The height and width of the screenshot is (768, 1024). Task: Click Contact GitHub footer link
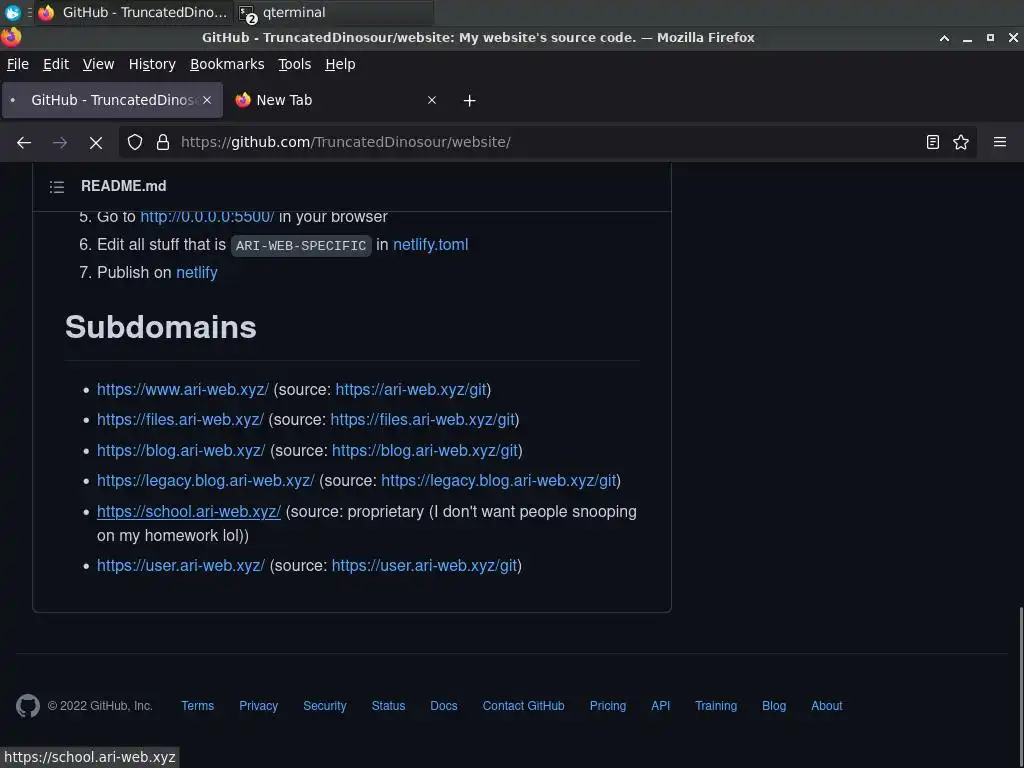pos(523,706)
